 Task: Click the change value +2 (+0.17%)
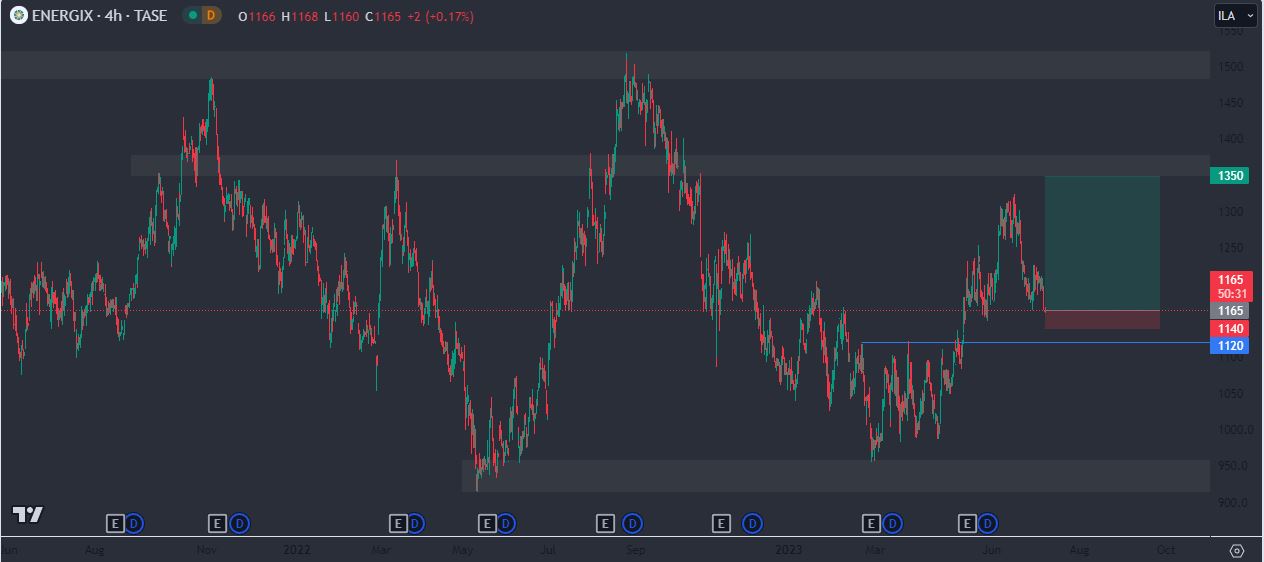[x=440, y=17]
